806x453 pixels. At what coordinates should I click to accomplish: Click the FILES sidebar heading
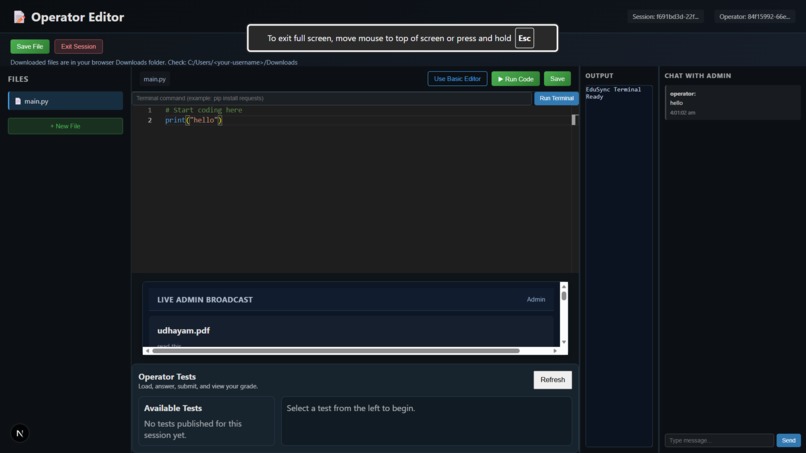(x=18, y=79)
